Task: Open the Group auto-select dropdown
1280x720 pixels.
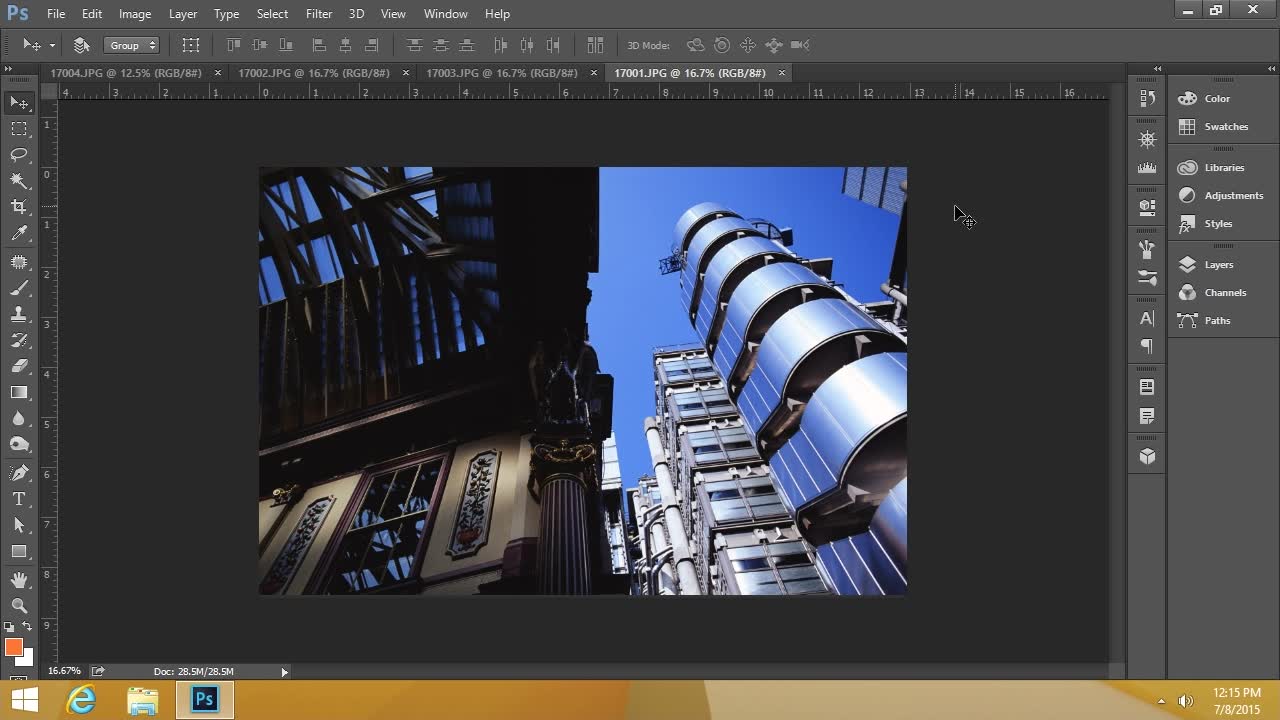Action: [x=132, y=45]
